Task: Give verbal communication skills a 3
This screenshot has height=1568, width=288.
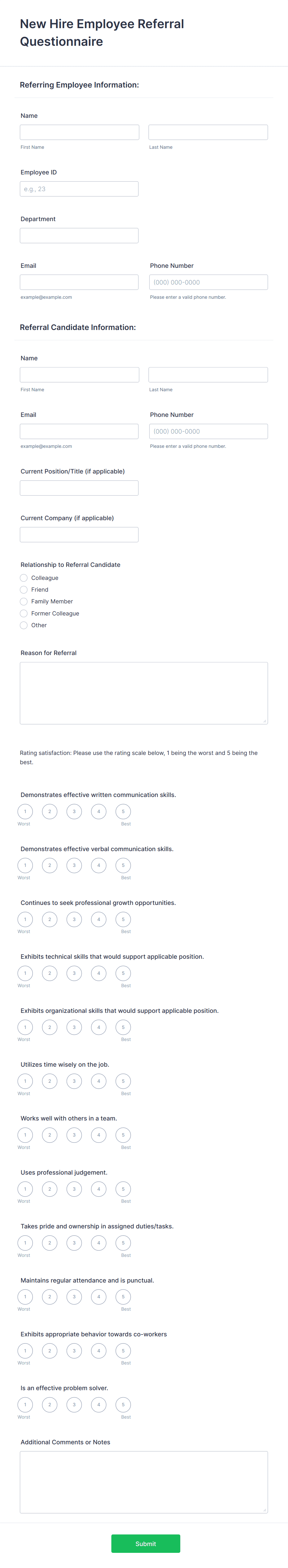Action: (74, 866)
